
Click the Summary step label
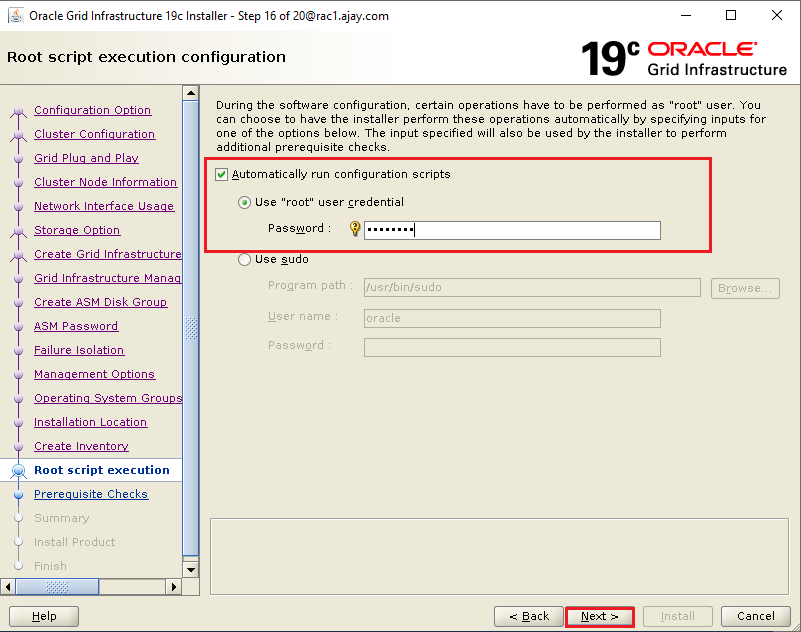click(x=61, y=519)
